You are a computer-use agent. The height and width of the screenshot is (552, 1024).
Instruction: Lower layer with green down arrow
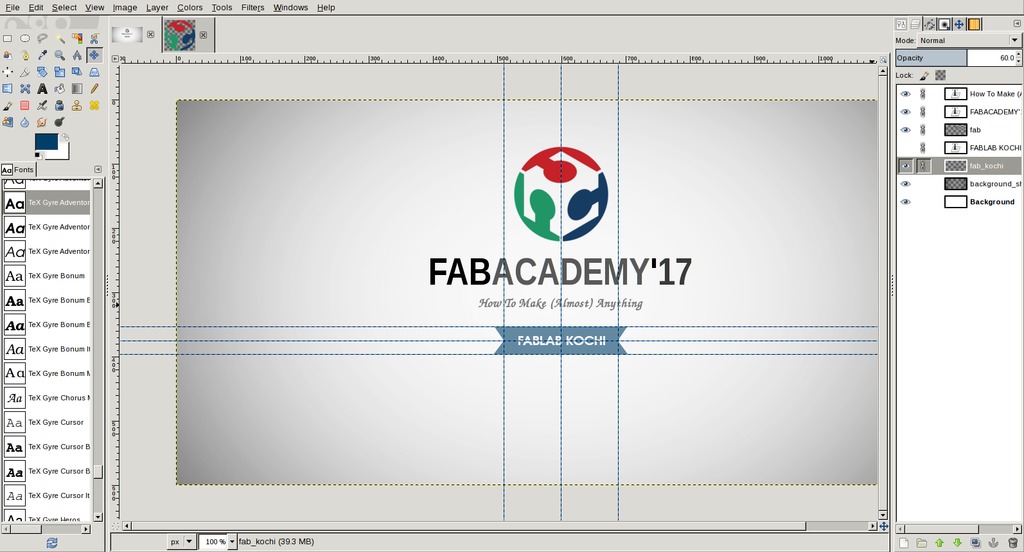point(957,543)
